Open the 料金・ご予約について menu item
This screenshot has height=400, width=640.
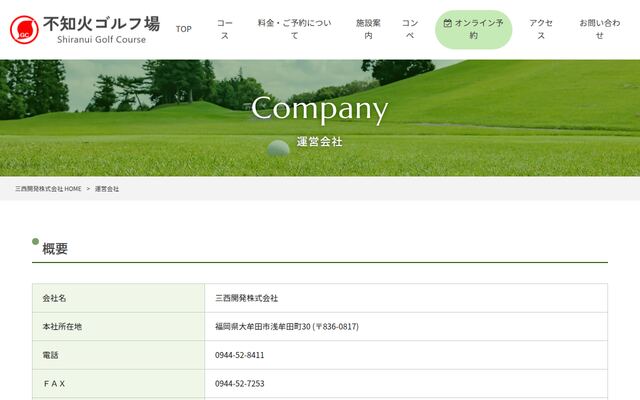(295, 29)
